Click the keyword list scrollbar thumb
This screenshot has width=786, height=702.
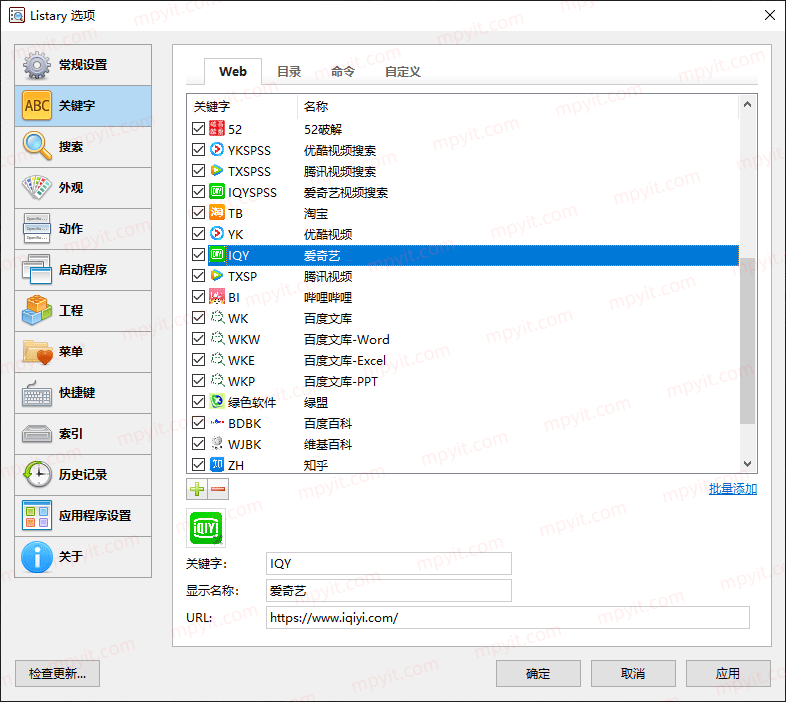tap(747, 341)
